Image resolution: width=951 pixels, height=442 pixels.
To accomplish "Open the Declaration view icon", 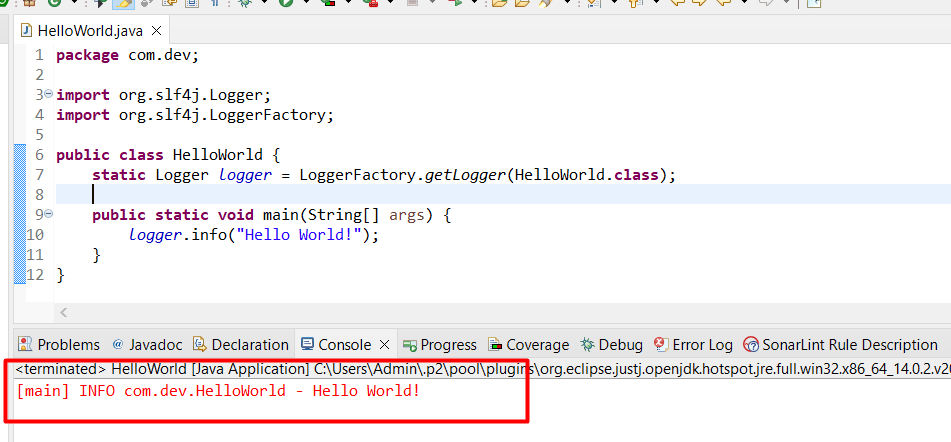I will [x=200, y=344].
